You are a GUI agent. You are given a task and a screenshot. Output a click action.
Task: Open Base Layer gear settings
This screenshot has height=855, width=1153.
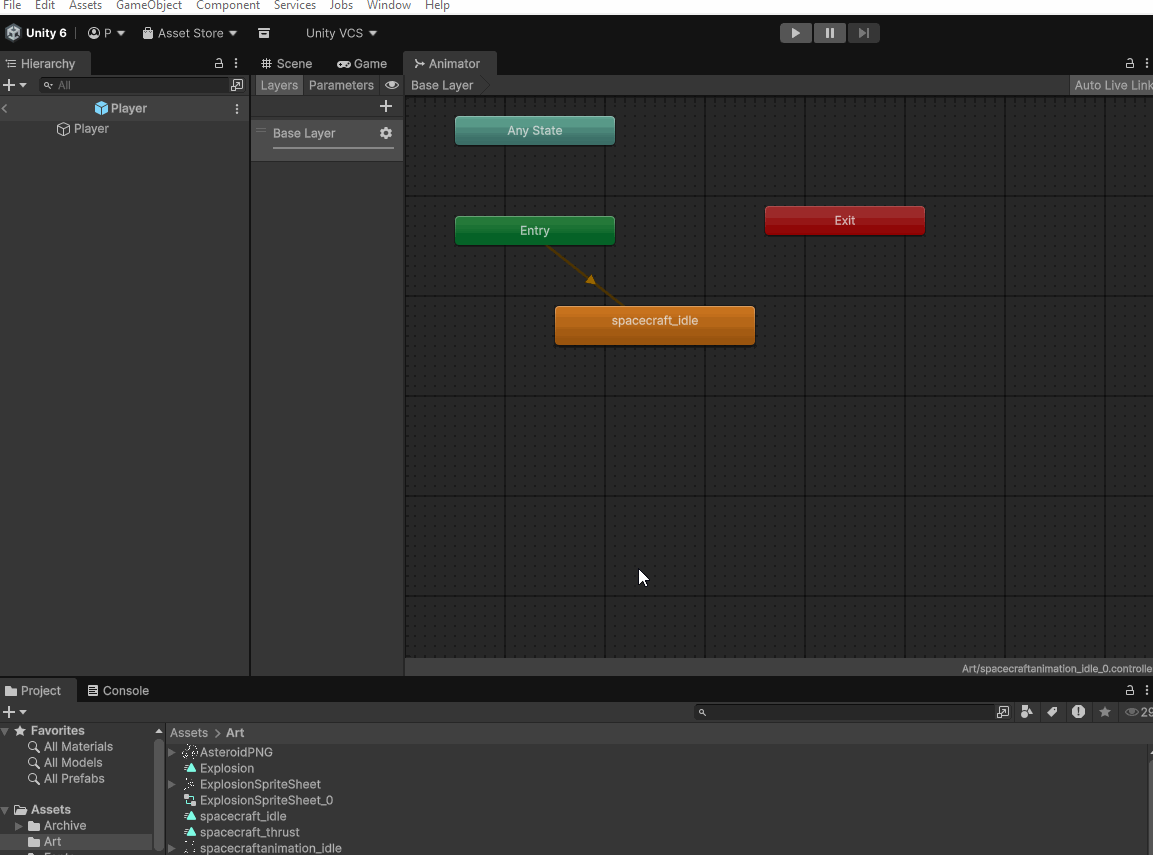pyautogui.click(x=386, y=133)
